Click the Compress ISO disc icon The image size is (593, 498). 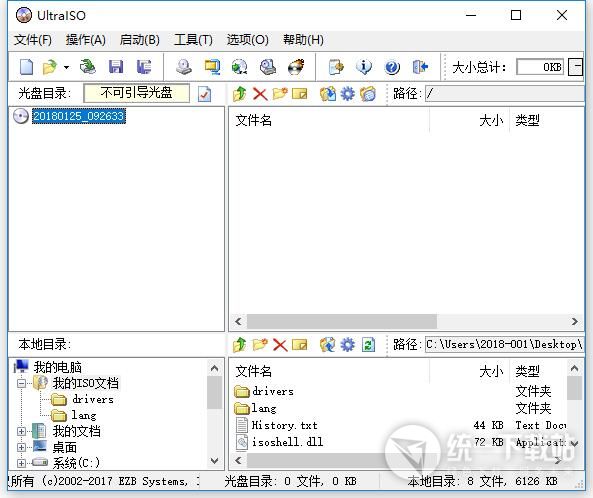(268, 67)
